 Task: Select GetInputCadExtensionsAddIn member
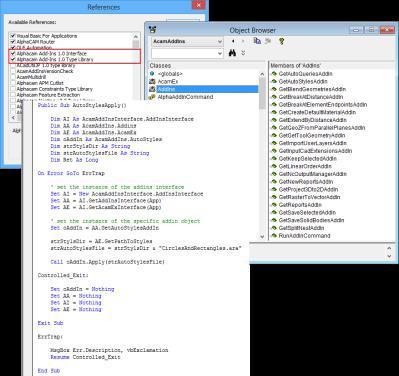pos(315,151)
